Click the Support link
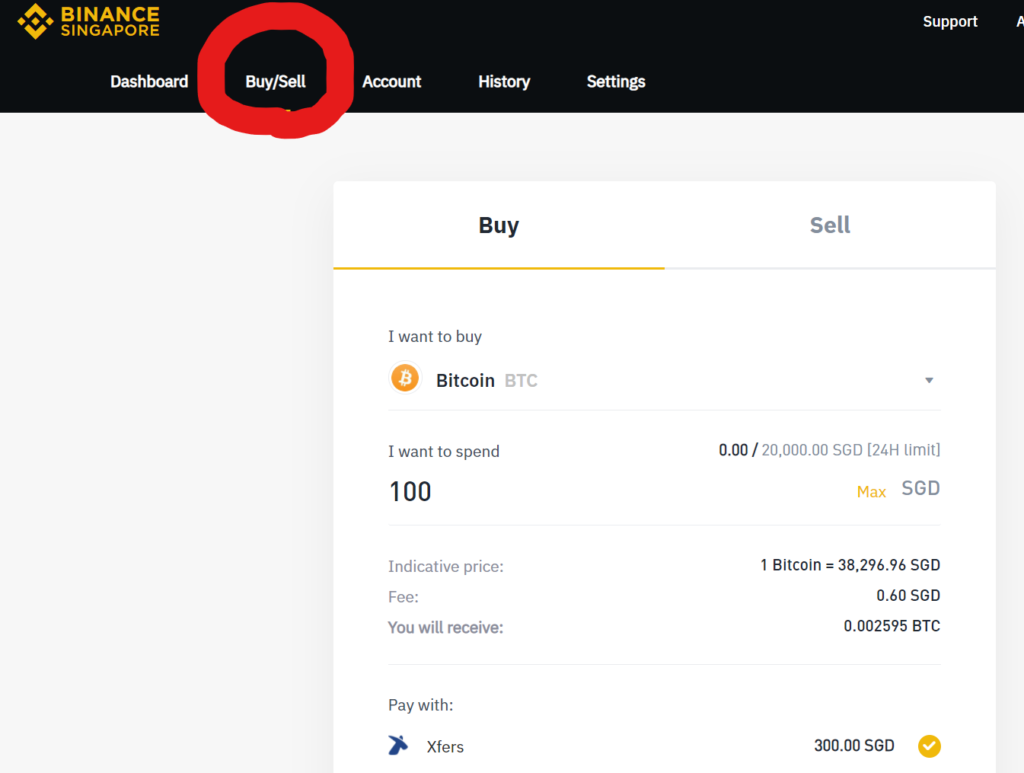Viewport: 1024px width, 773px height. (x=950, y=22)
